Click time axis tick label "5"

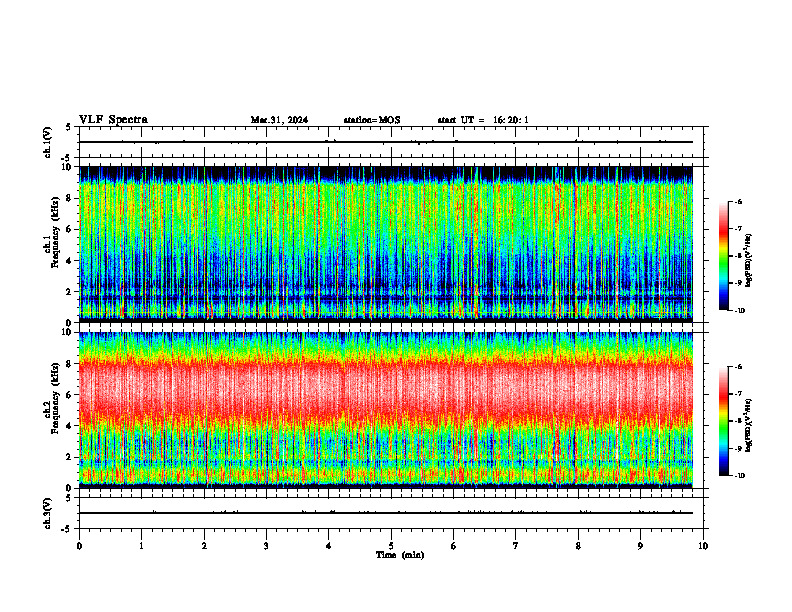391,546
